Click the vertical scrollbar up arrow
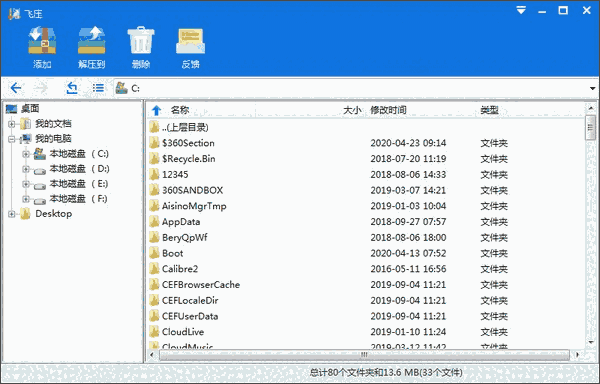 tap(590, 109)
